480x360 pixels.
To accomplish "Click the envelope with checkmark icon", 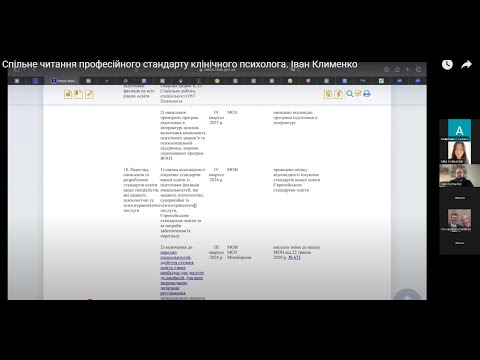I will [x=358, y=93].
